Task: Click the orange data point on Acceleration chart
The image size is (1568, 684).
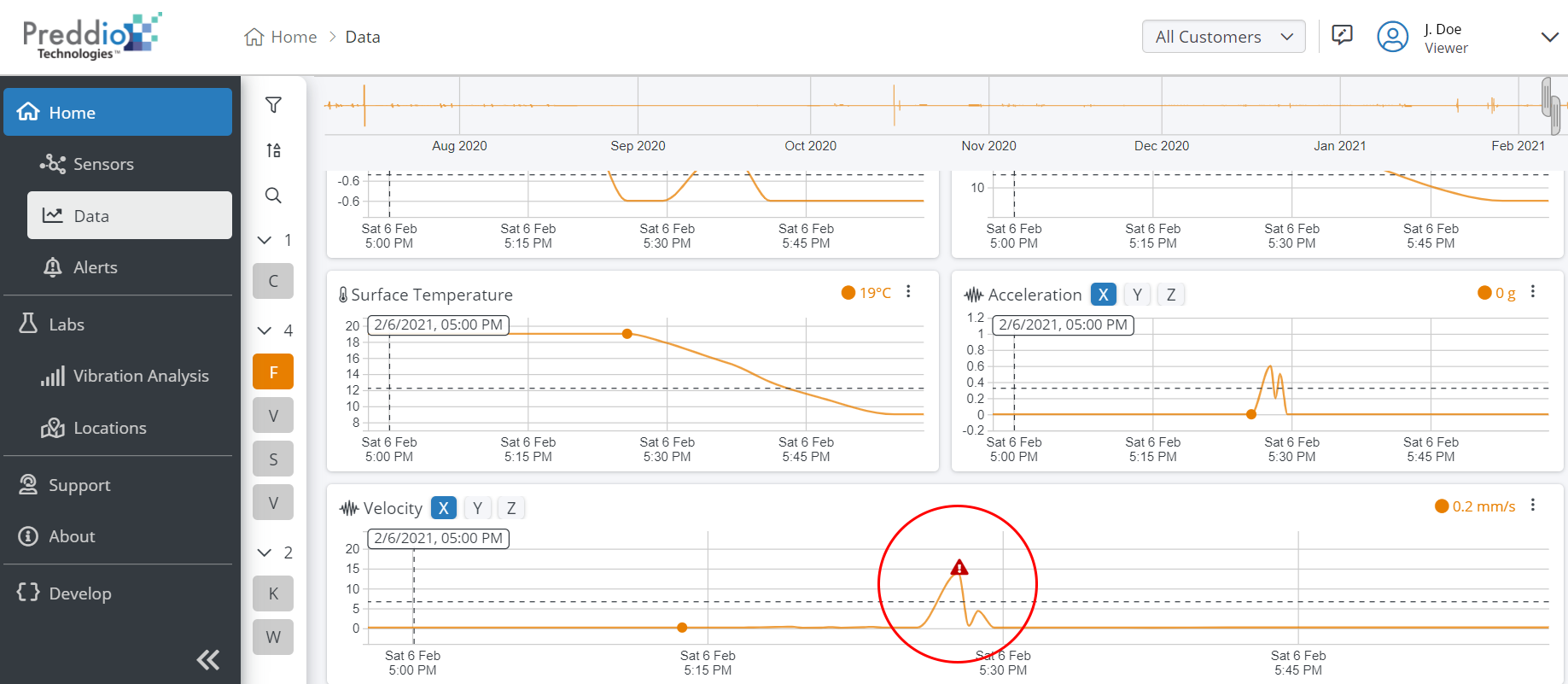Action: click(1251, 414)
